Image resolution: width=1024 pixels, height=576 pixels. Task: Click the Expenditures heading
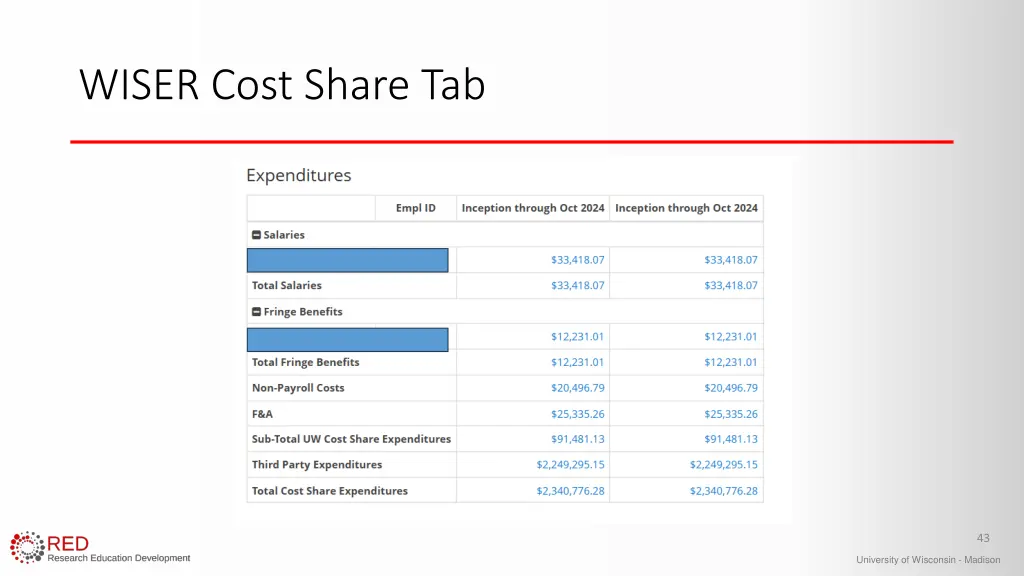click(298, 176)
